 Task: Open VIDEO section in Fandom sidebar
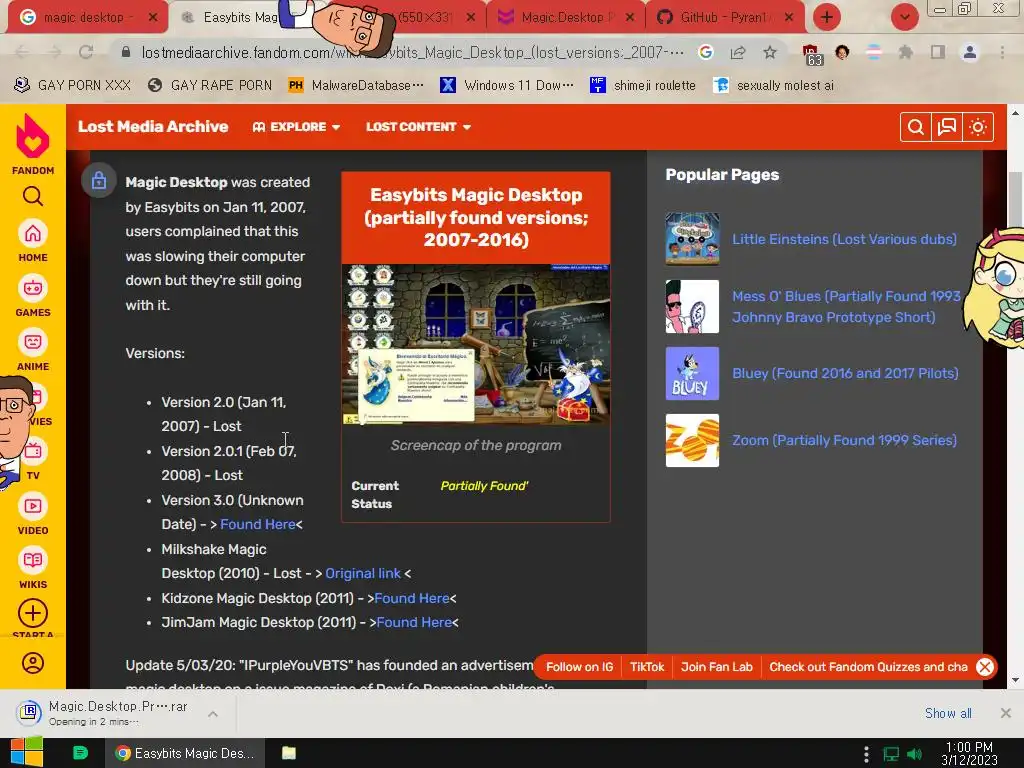(x=33, y=515)
